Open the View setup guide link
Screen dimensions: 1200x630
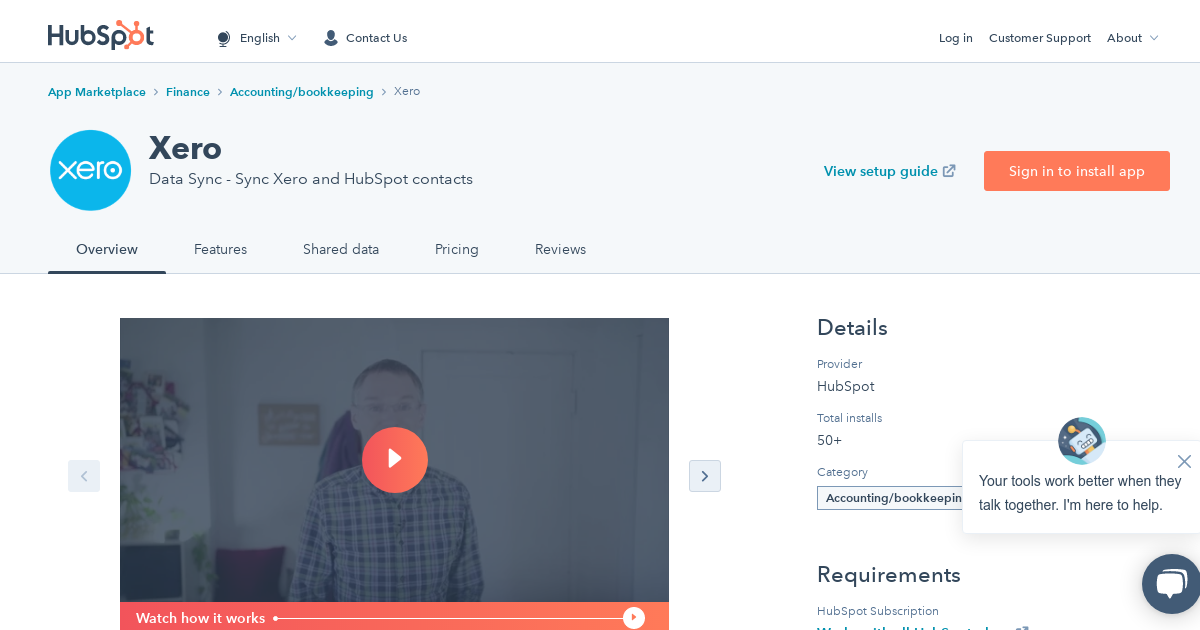pyautogui.click(x=880, y=171)
